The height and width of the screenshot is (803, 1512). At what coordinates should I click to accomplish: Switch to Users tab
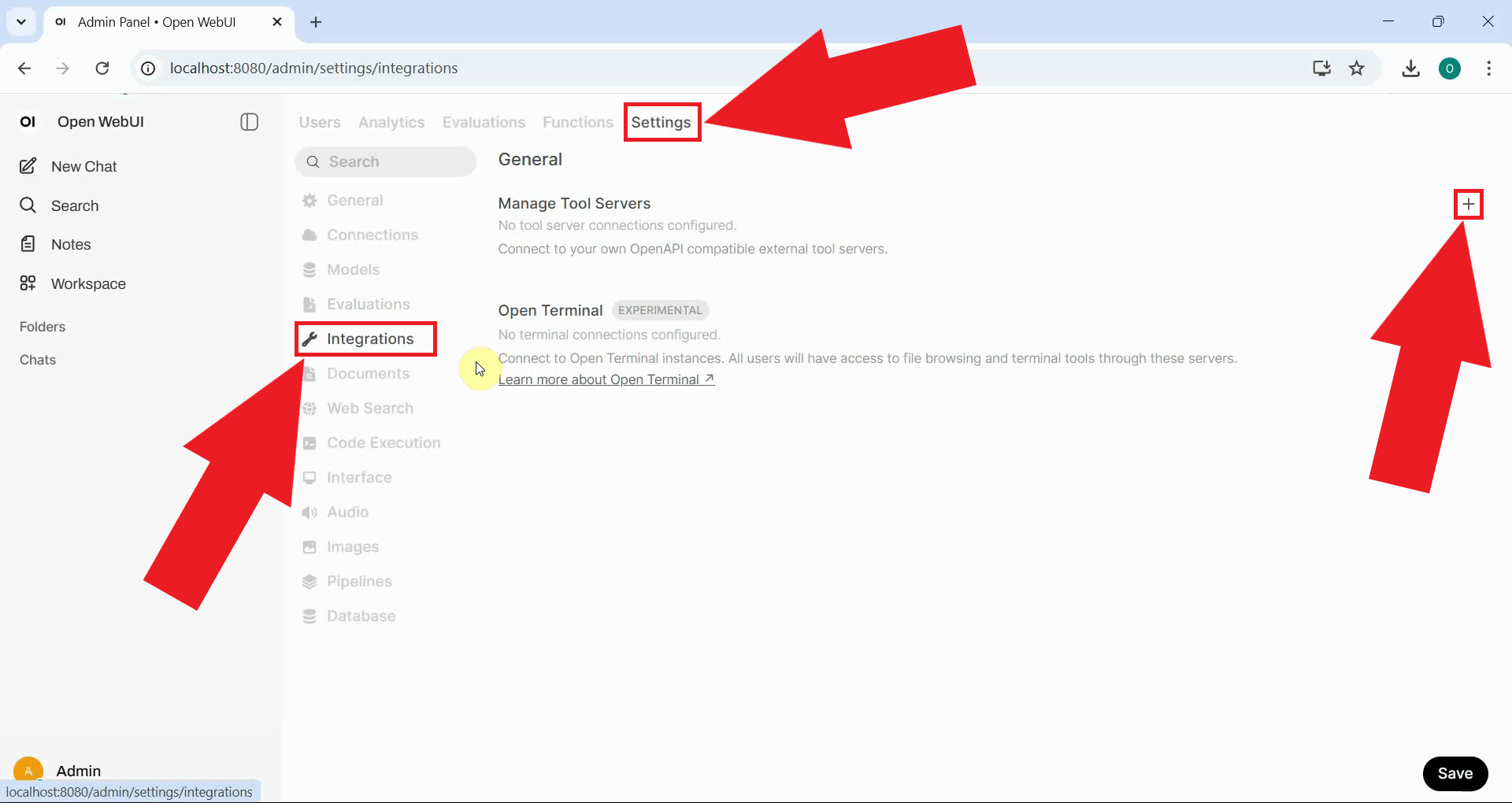tap(320, 123)
